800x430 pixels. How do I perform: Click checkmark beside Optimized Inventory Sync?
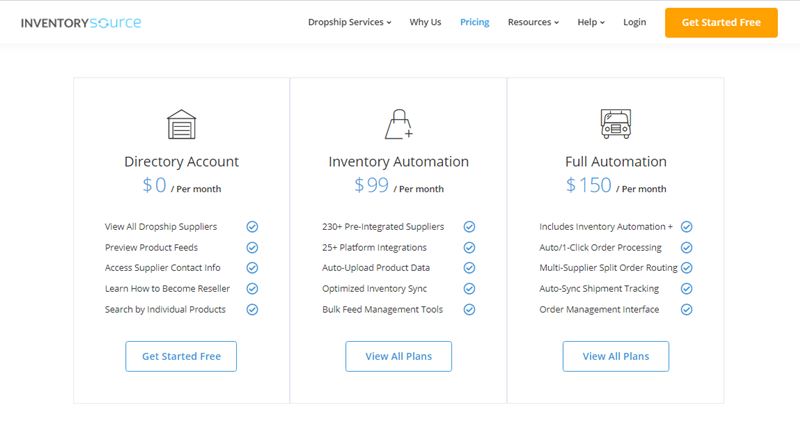[469, 289]
